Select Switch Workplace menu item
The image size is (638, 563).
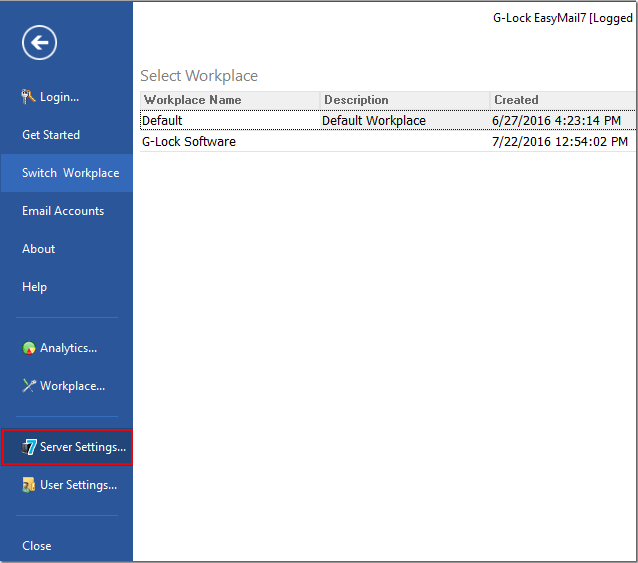[67, 173]
